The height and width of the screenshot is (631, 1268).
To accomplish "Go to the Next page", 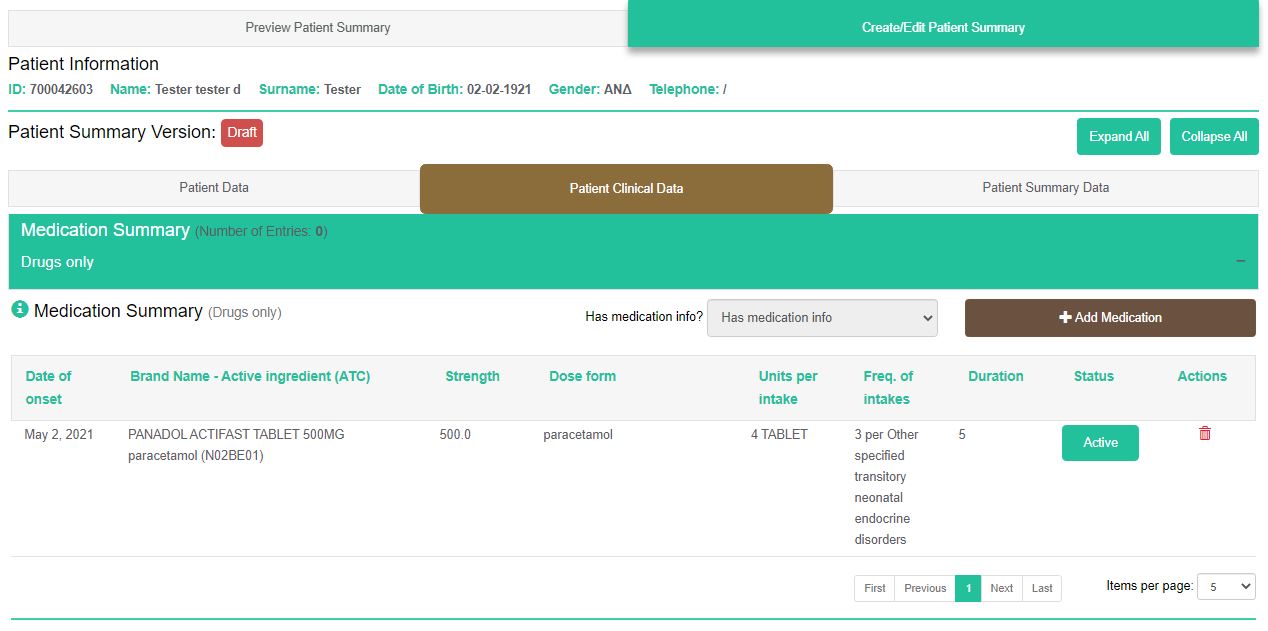I will (x=1001, y=589).
